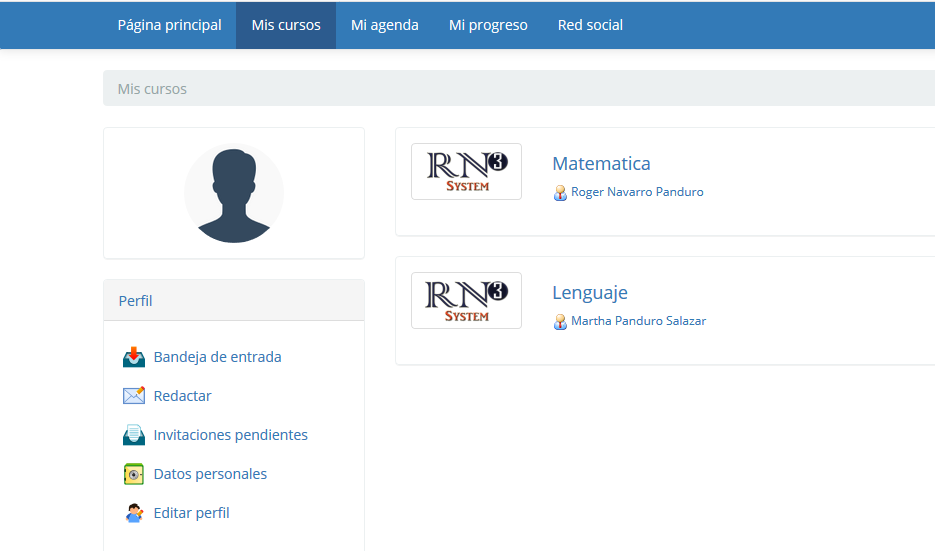The image size is (939, 559).
Task: Open the Lenguaje course title
Action: (590, 293)
